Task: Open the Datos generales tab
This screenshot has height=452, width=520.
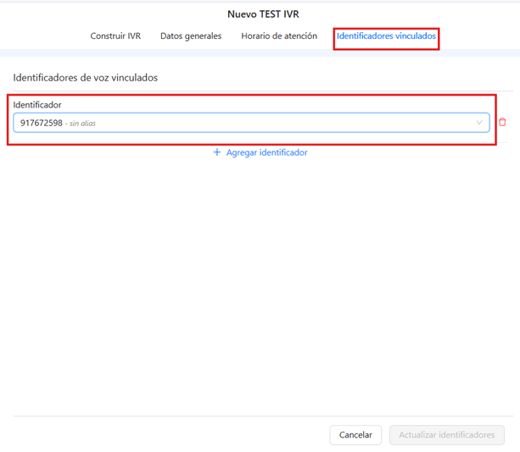Action: tap(191, 36)
